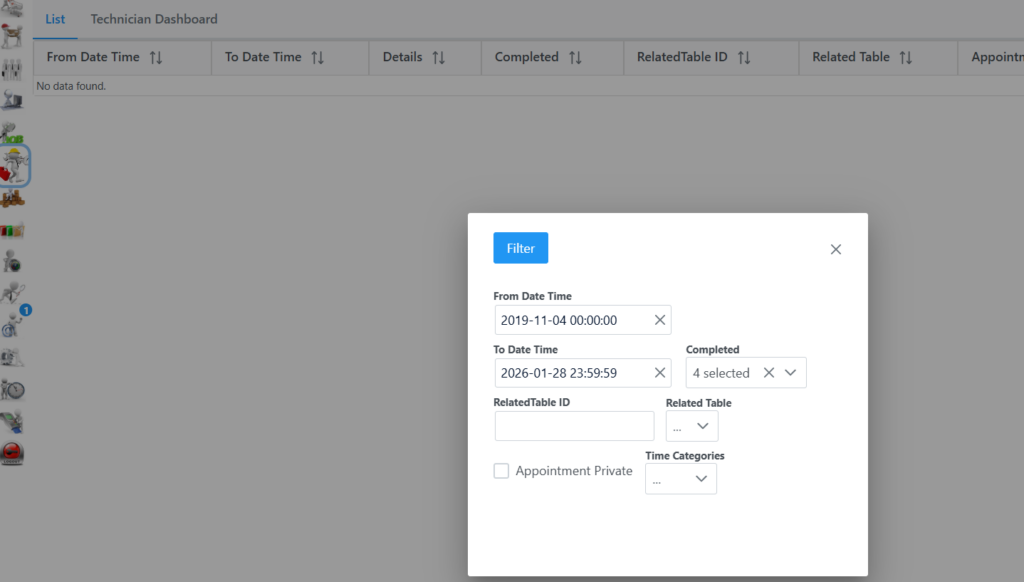Image resolution: width=1024 pixels, height=582 pixels.
Task: Open the figure with clock icon
Action: click(x=13, y=389)
